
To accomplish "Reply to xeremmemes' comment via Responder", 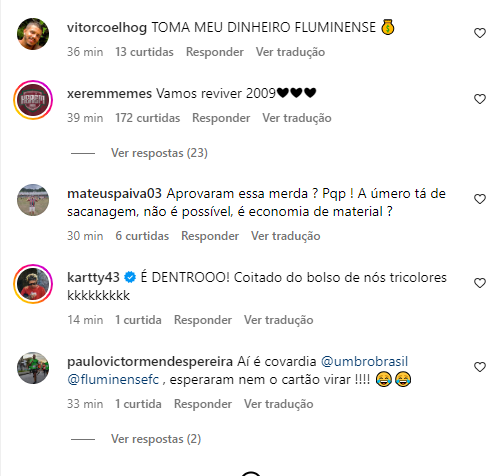I will (x=221, y=118).
